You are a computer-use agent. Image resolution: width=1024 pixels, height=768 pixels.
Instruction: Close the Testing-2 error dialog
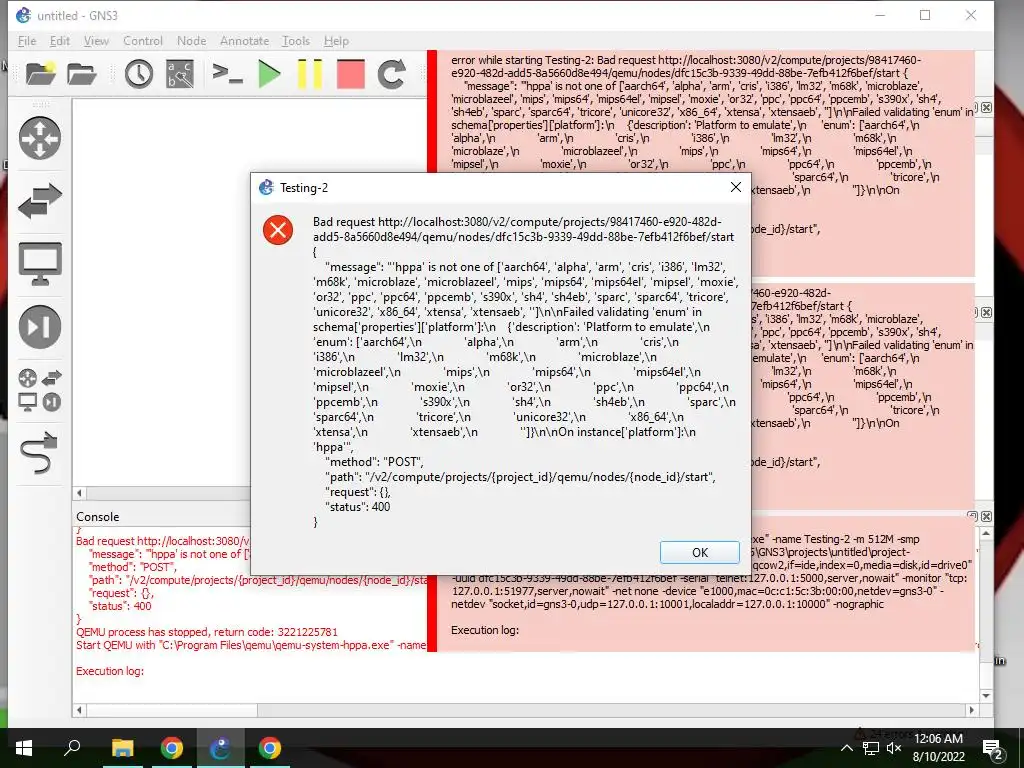(x=735, y=187)
